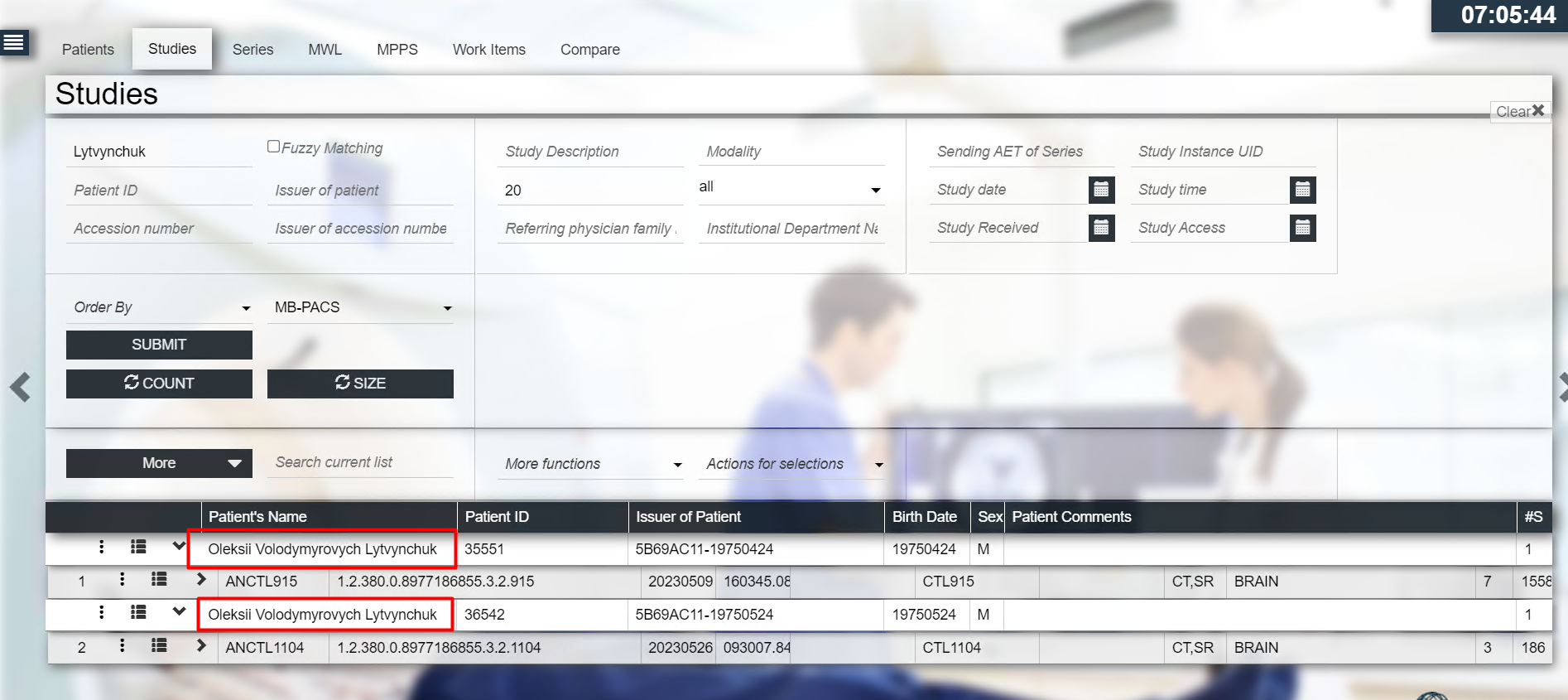
Task: Switch to the Patients tab
Action: [x=88, y=50]
